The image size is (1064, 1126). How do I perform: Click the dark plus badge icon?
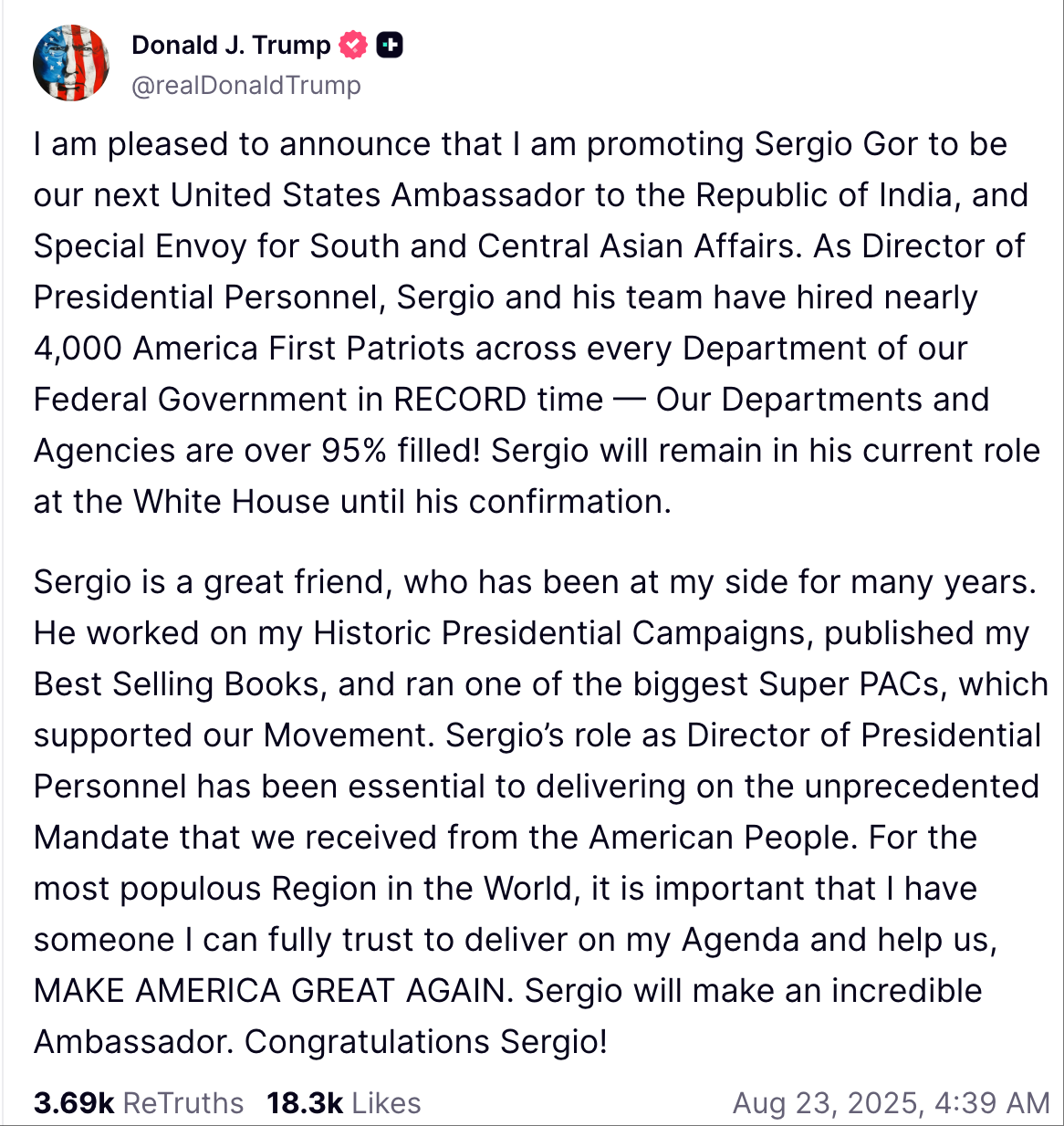coord(390,45)
